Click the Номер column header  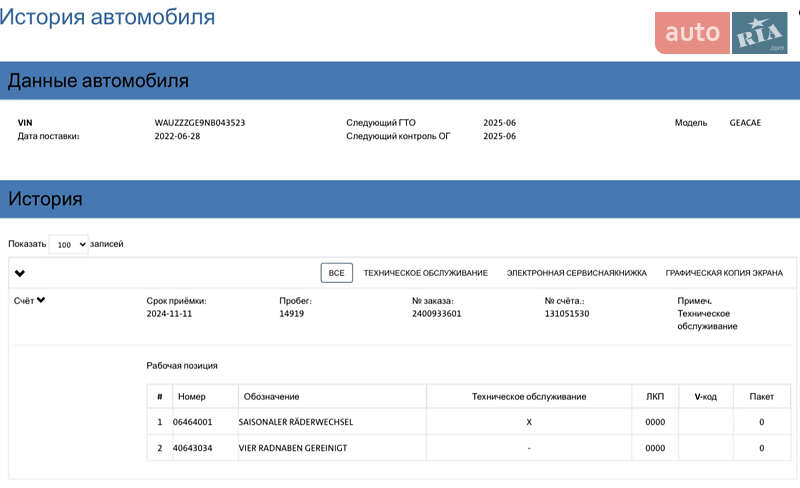click(x=191, y=397)
